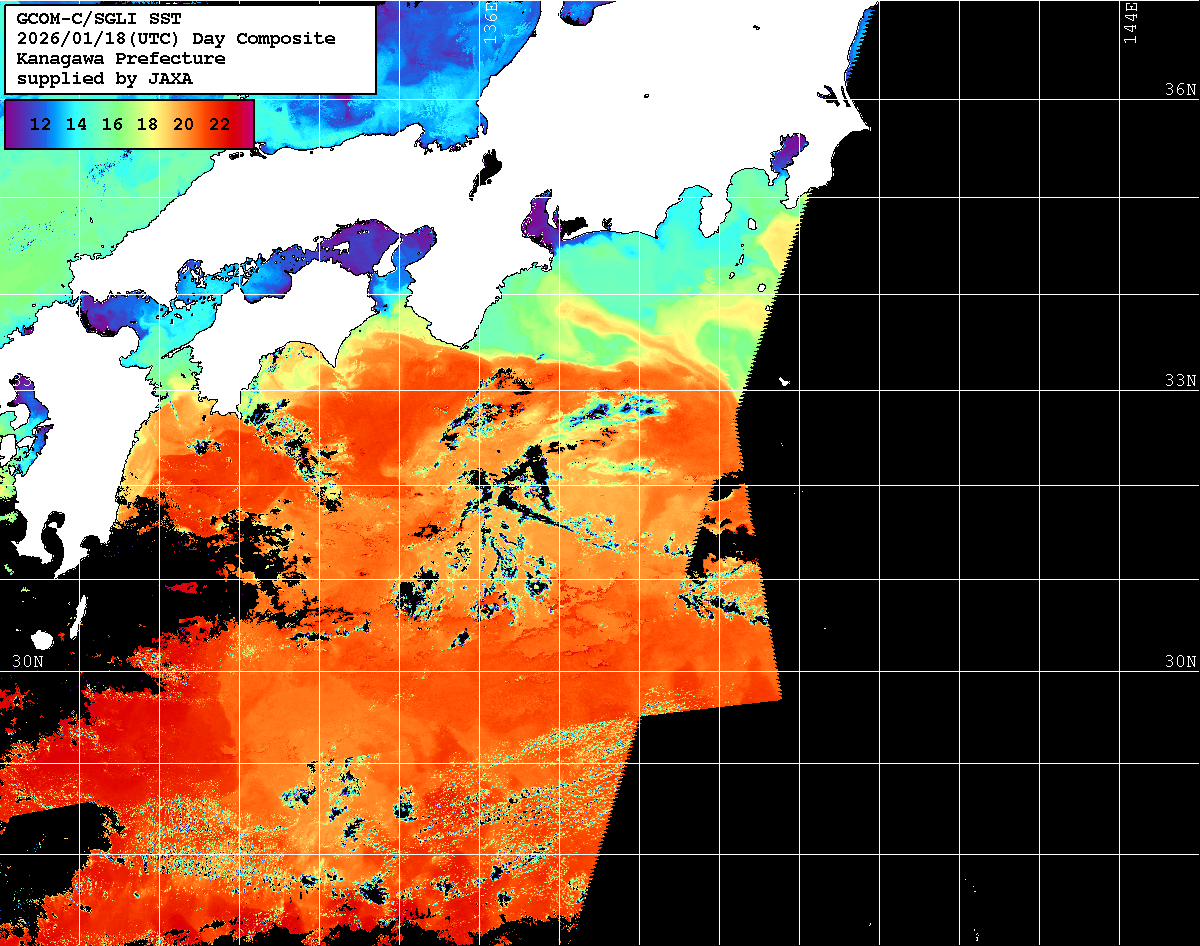This screenshot has height=946, width=1200.
Task: Click the 20 value on the color scale
Action: 183,125
